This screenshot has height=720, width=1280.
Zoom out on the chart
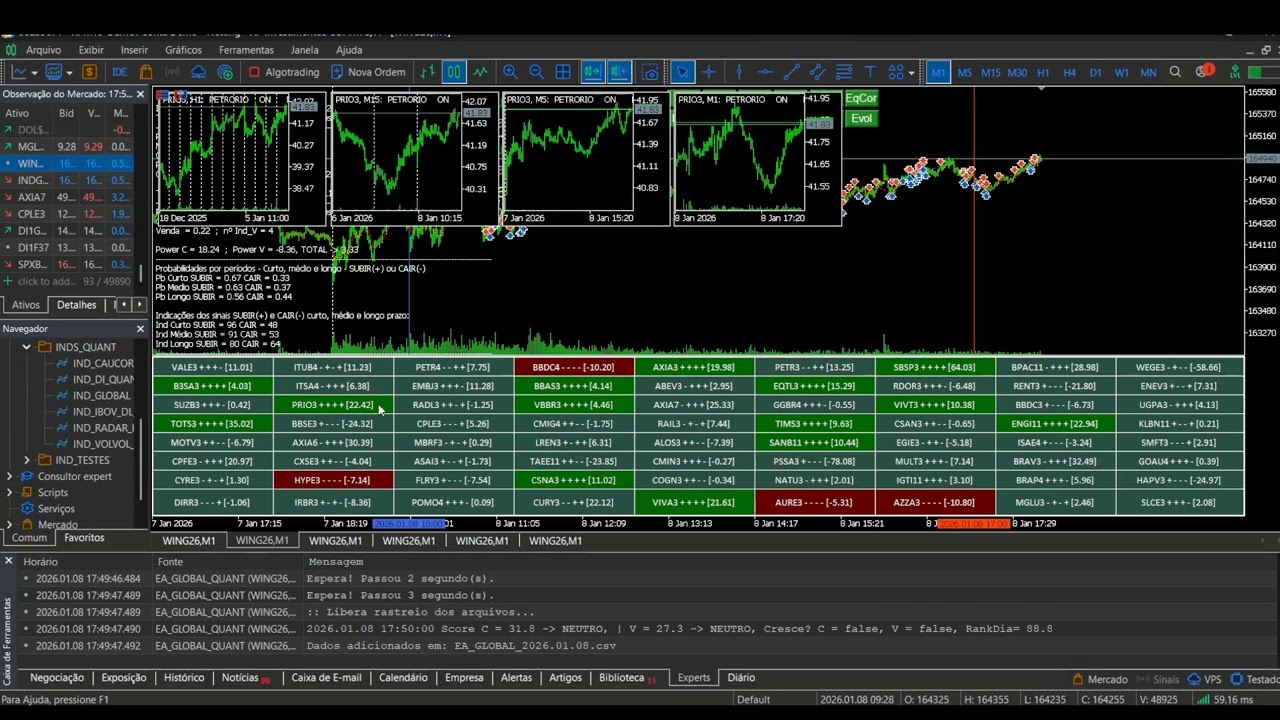click(x=536, y=72)
